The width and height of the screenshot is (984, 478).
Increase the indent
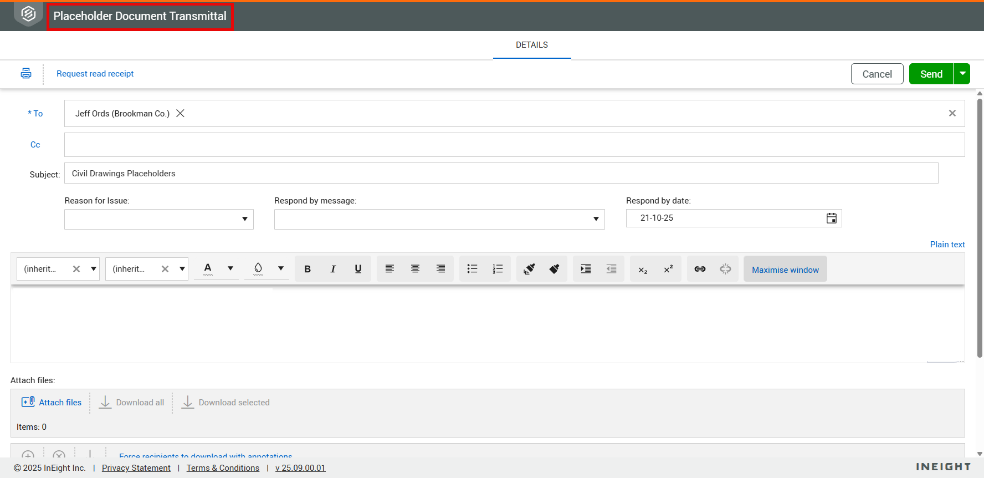pos(586,268)
